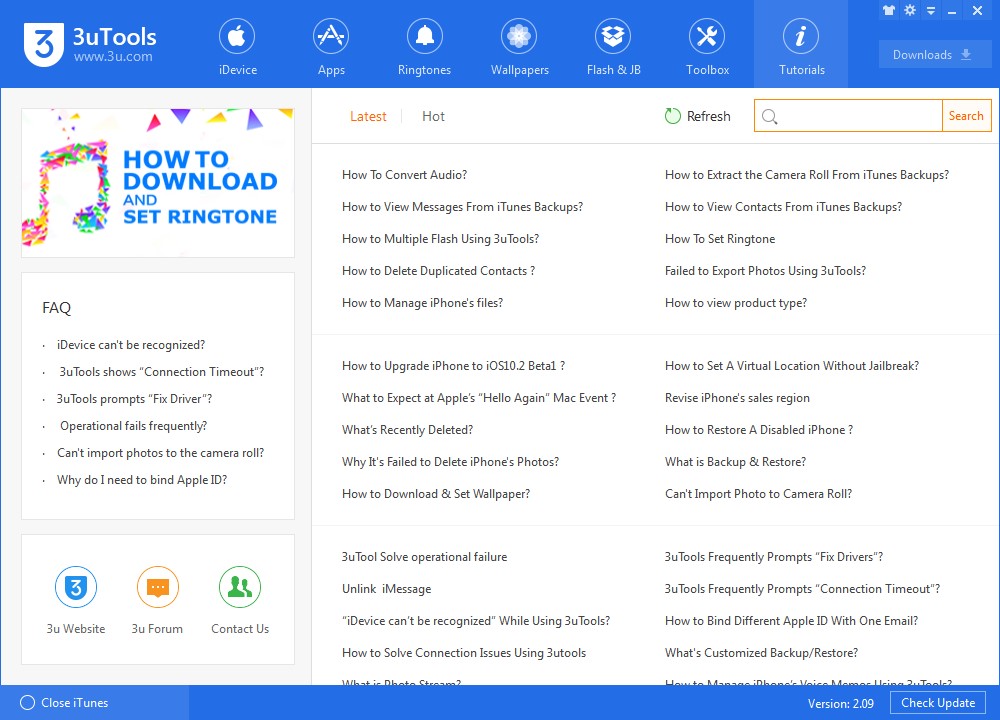Image resolution: width=1000 pixels, height=720 pixels.
Task: Open 'Unlink iMessage' tutorial
Action: point(386,589)
